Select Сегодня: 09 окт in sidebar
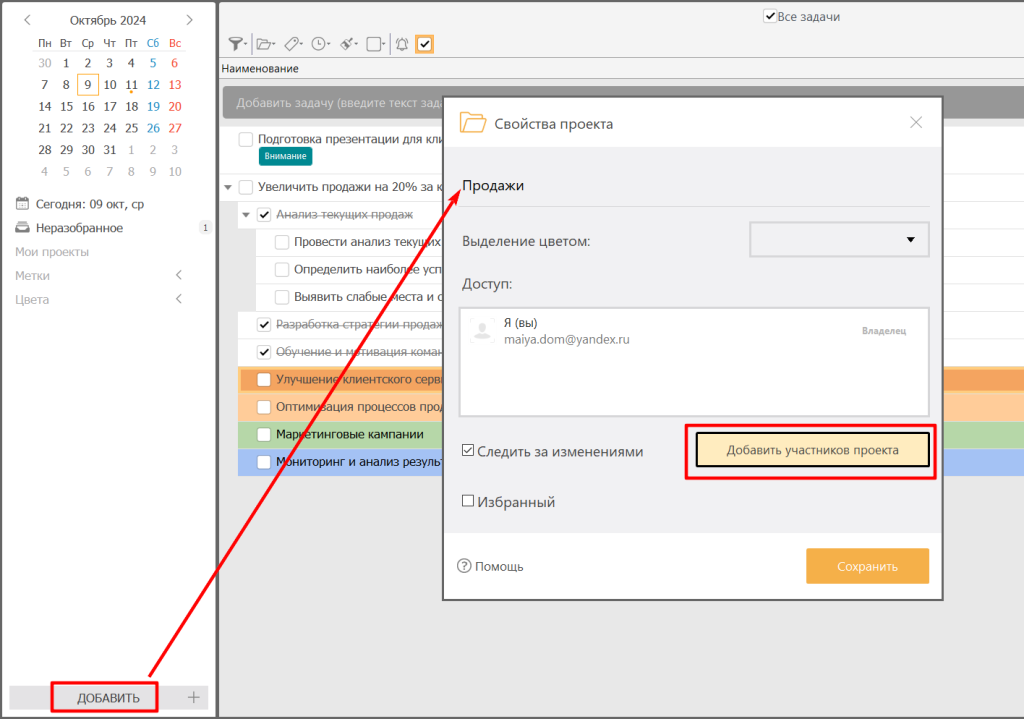This screenshot has height=719, width=1024. coord(90,204)
